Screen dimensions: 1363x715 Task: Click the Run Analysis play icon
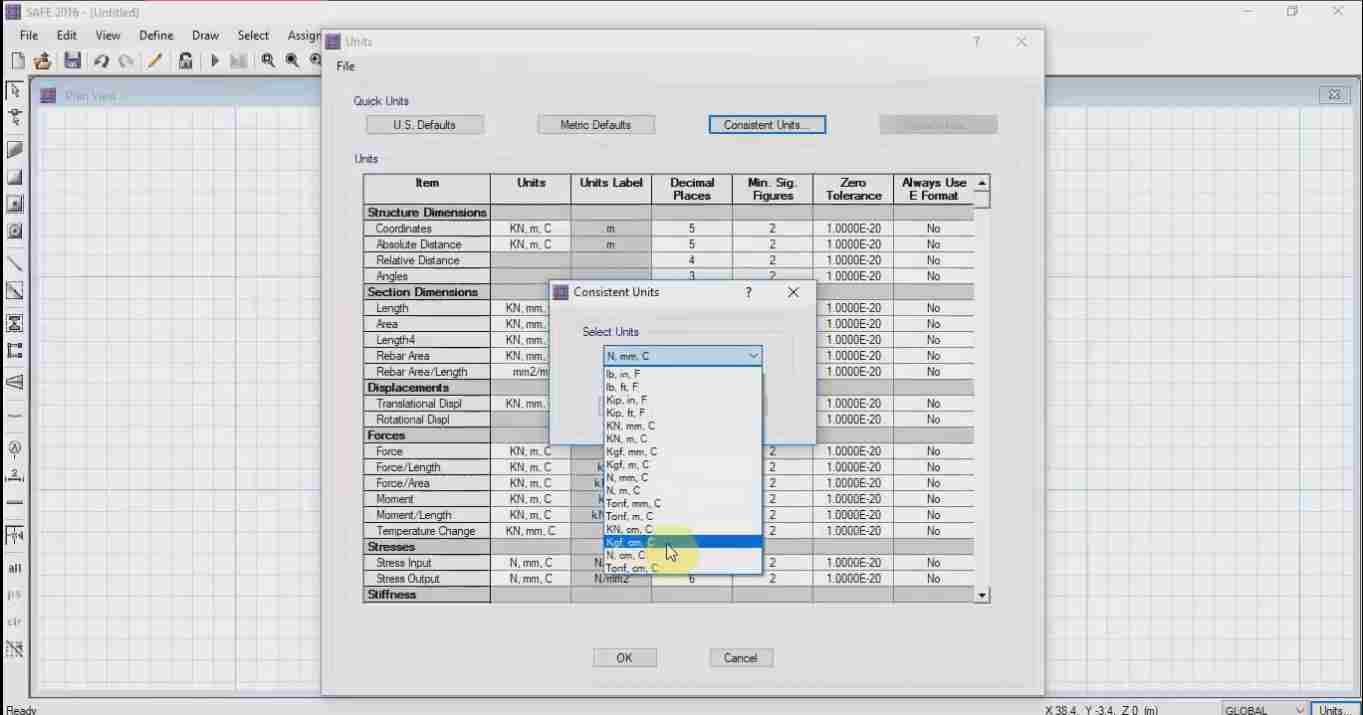pos(214,61)
